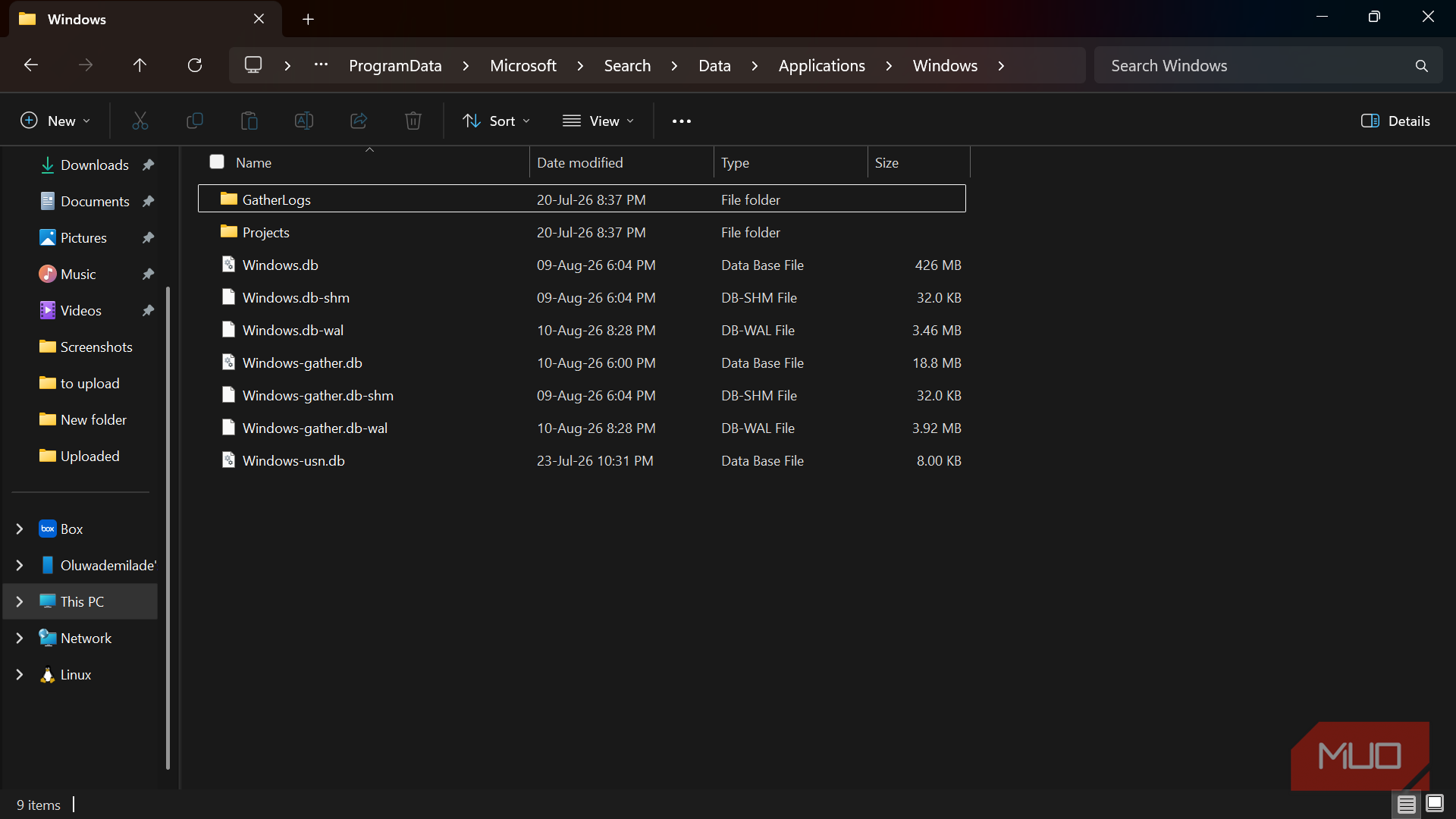Image resolution: width=1456 pixels, height=819 pixels.
Task: Click the Linux penguin icon
Action: pyautogui.click(x=48, y=674)
